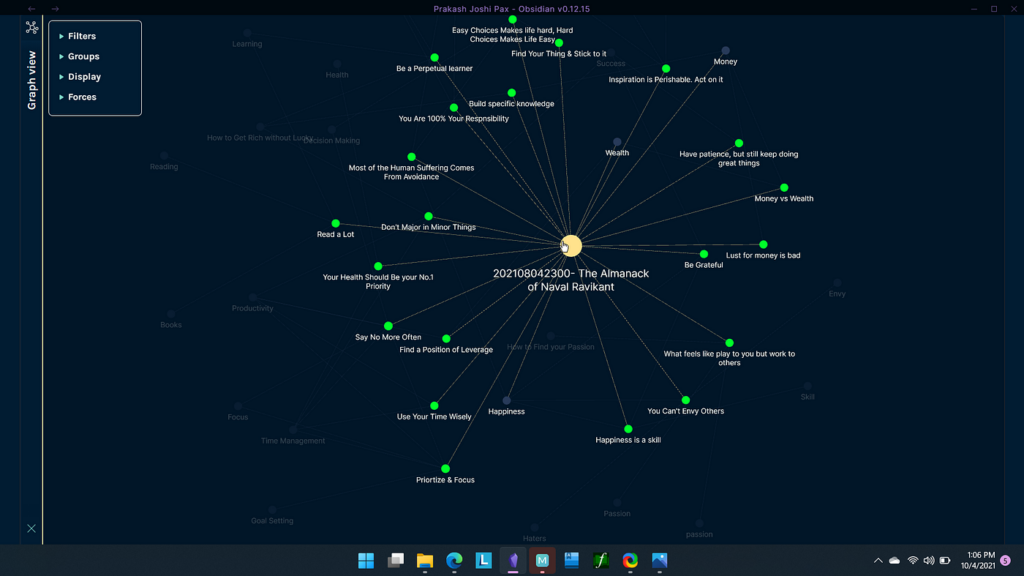Image resolution: width=1024 pixels, height=576 pixels.
Task: Launch Microsoft Edge from the taskbar
Action: (x=454, y=560)
